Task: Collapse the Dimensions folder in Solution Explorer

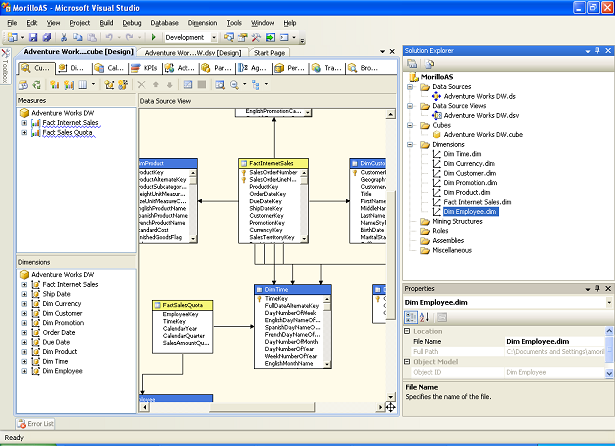Action: pyautogui.click(x=410, y=144)
